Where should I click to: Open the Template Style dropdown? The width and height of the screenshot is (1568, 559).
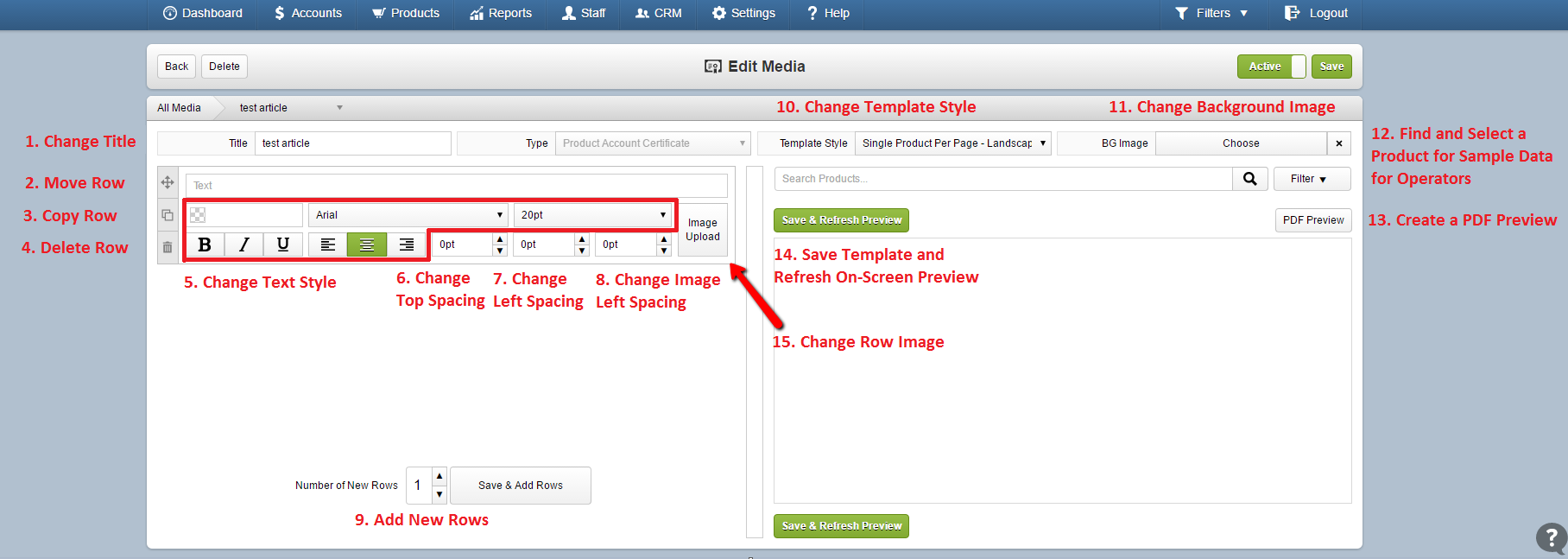tap(952, 143)
